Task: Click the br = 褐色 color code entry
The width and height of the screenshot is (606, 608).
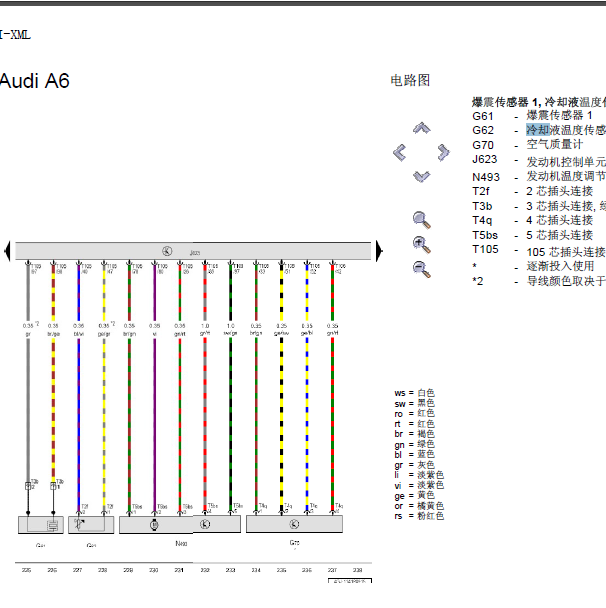Action: (414, 434)
